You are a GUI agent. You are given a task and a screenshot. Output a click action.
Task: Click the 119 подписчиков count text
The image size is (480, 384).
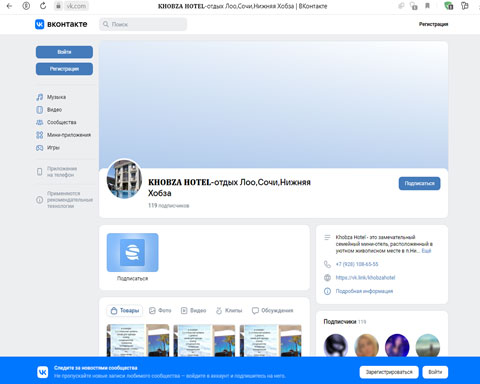click(x=169, y=206)
